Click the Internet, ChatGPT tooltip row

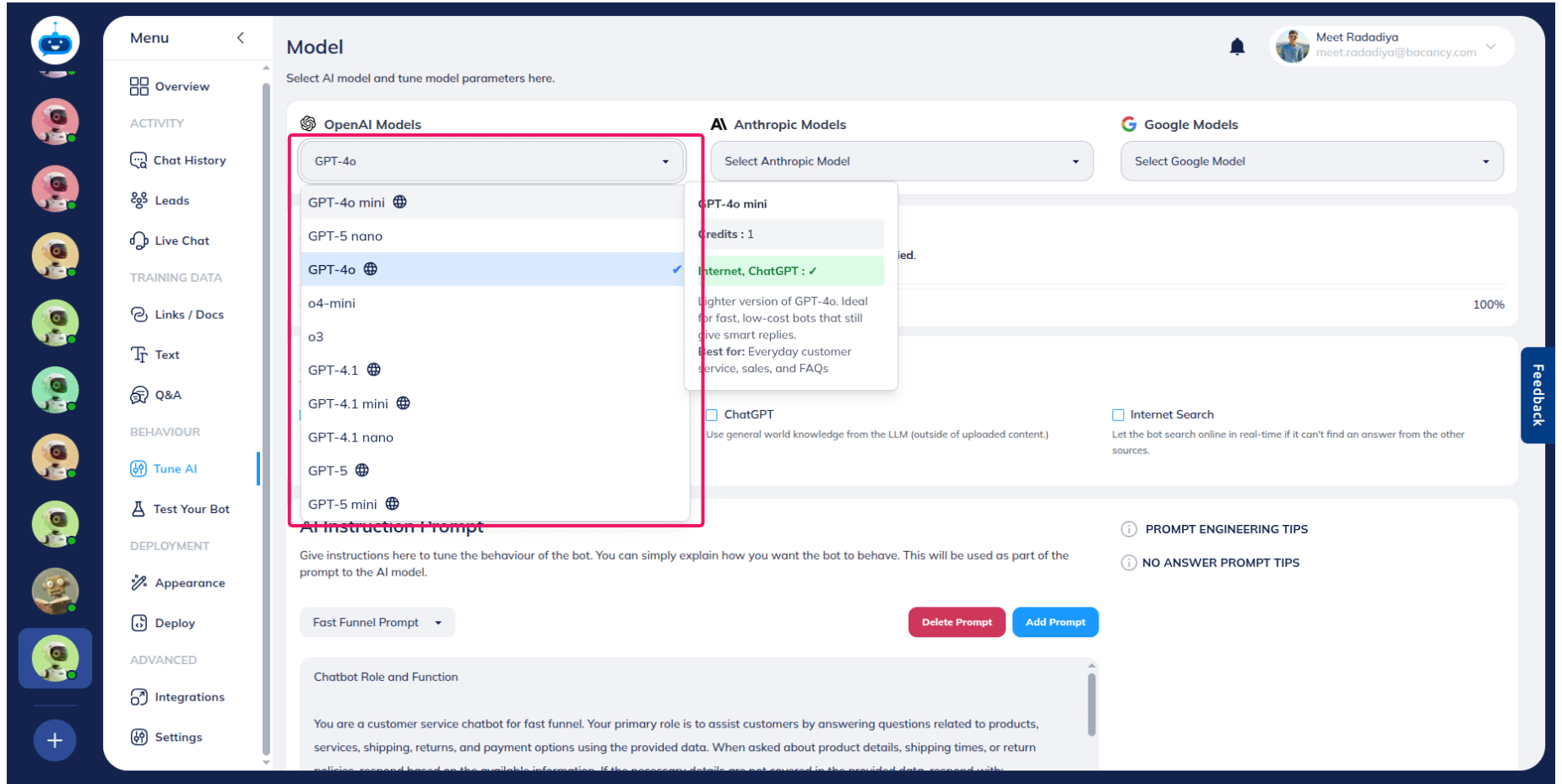789,271
